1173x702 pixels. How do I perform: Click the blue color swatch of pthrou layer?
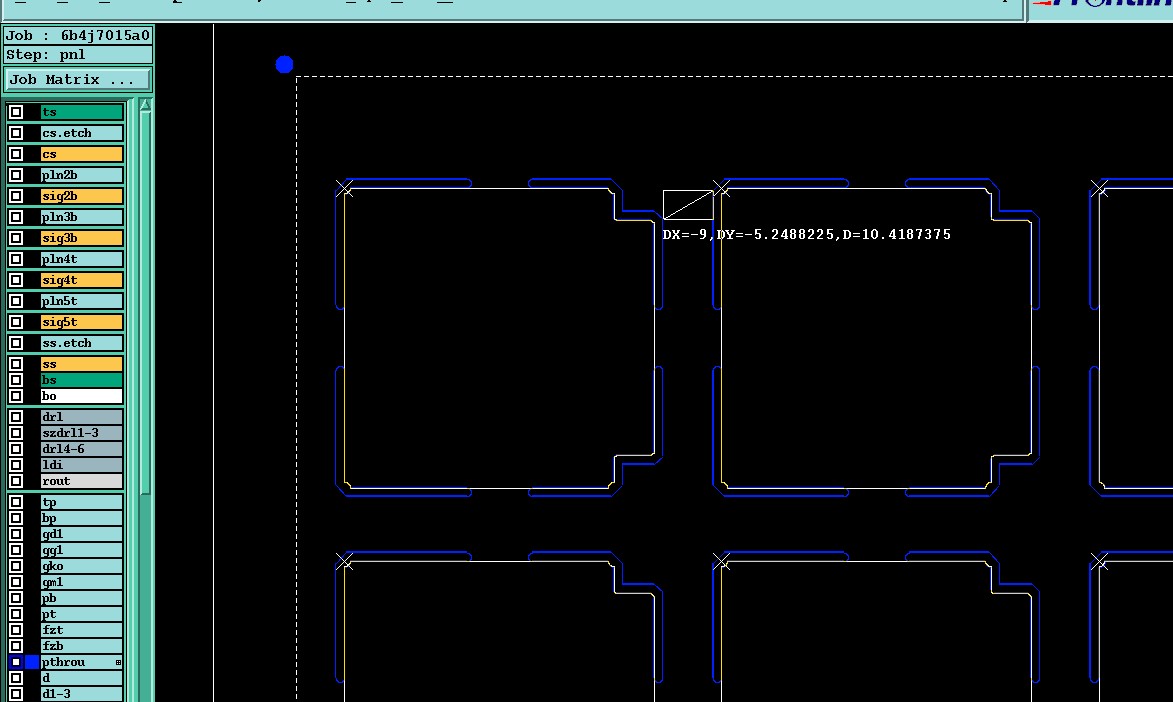tap(31, 662)
